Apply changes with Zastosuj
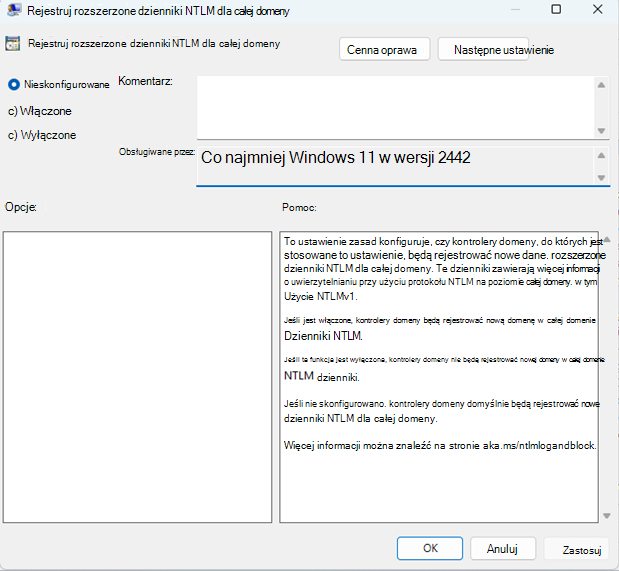The height and width of the screenshot is (571, 619). click(x=577, y=549)
